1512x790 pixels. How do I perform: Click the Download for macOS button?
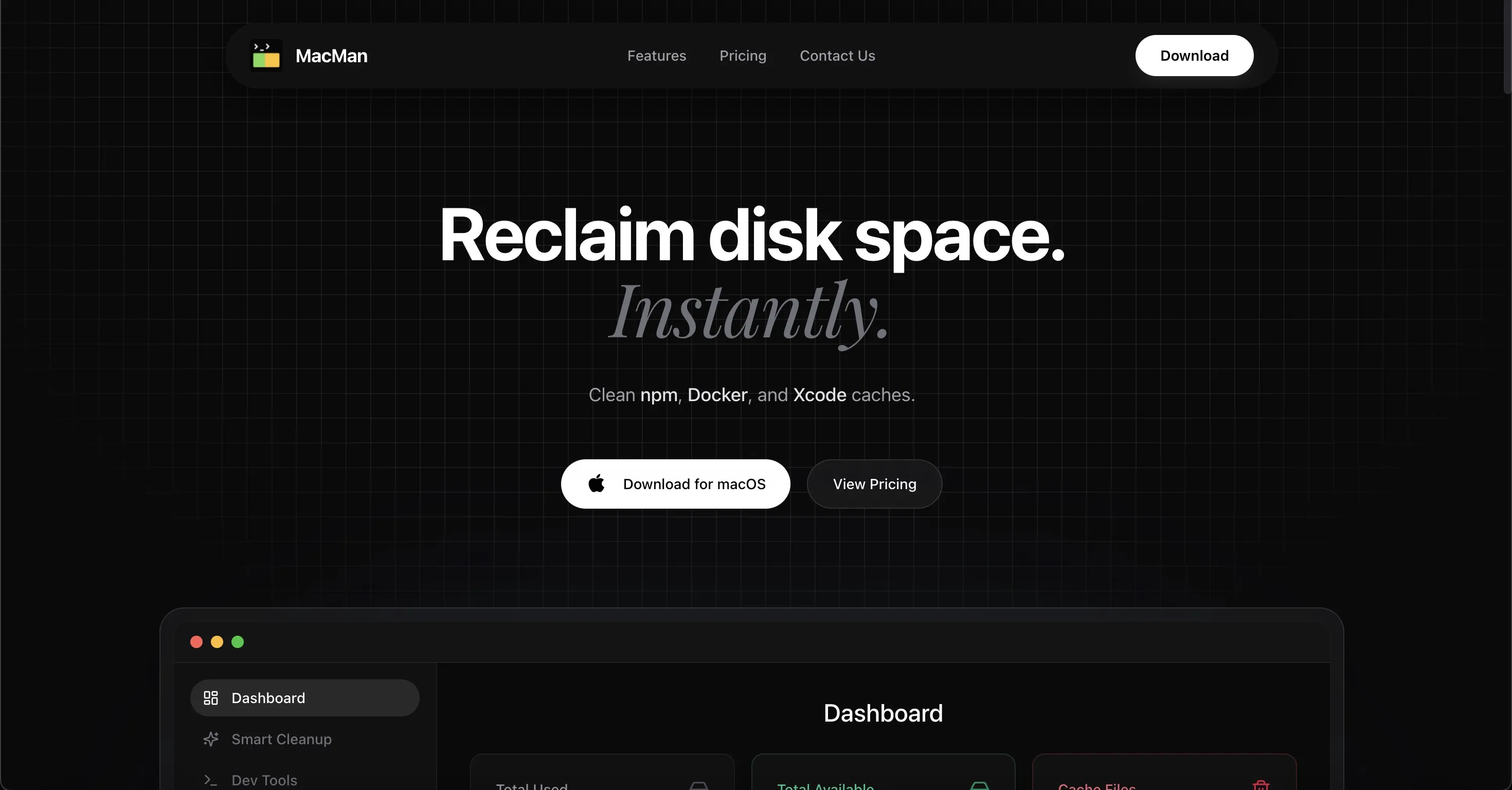click(675, 483)
